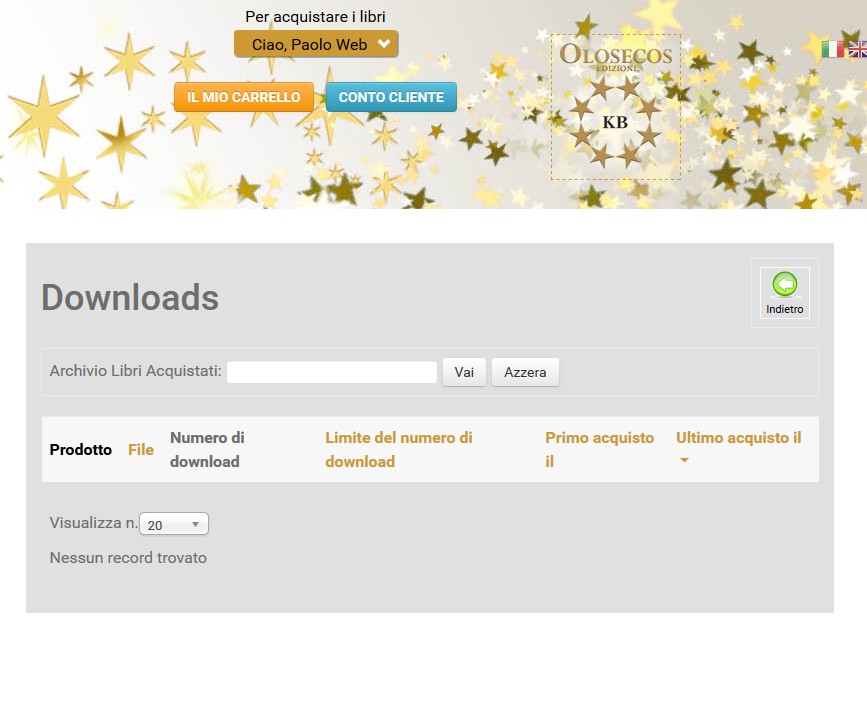Click the 'Vai' search button

pyautogui.click(x=464, y=372)
